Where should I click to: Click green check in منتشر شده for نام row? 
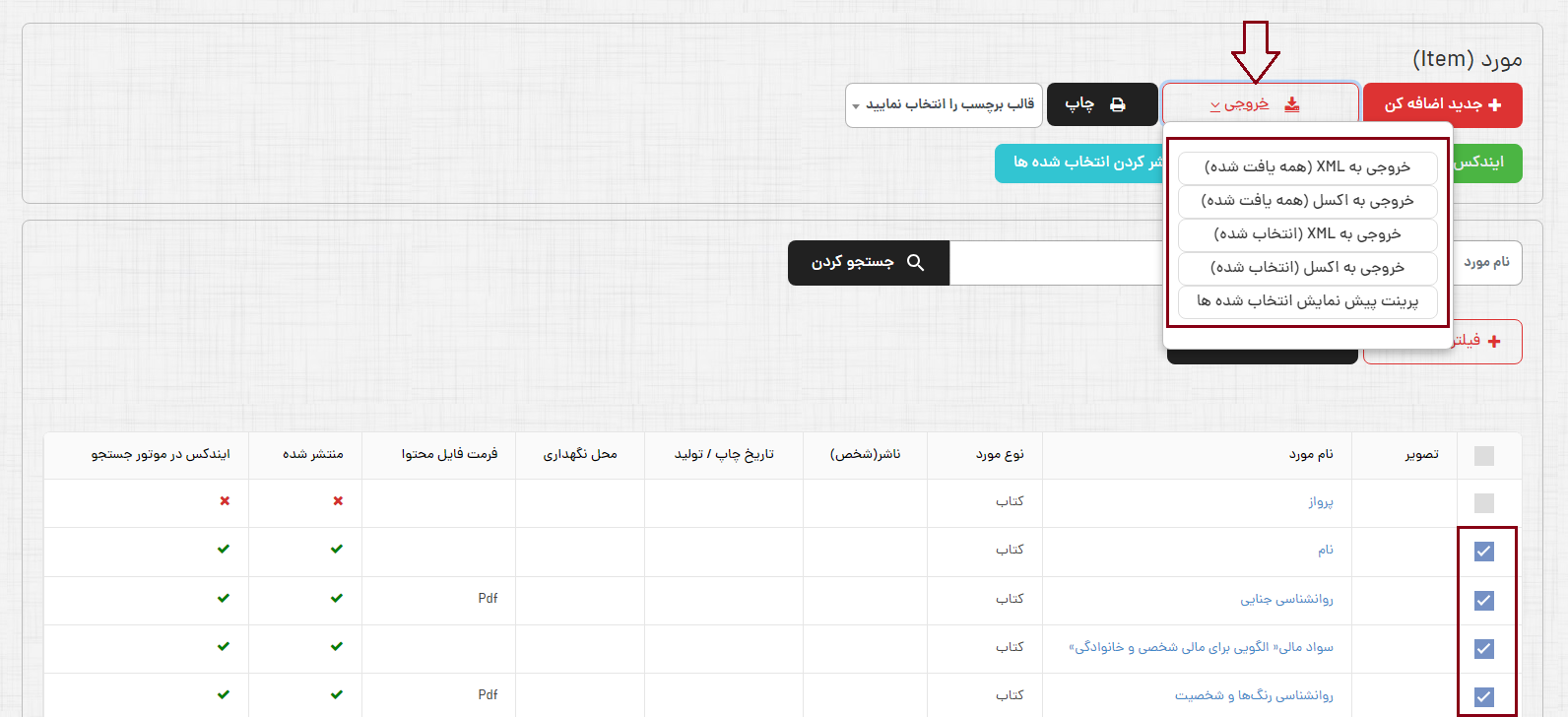pyautogui.click(x=337, y=550)
